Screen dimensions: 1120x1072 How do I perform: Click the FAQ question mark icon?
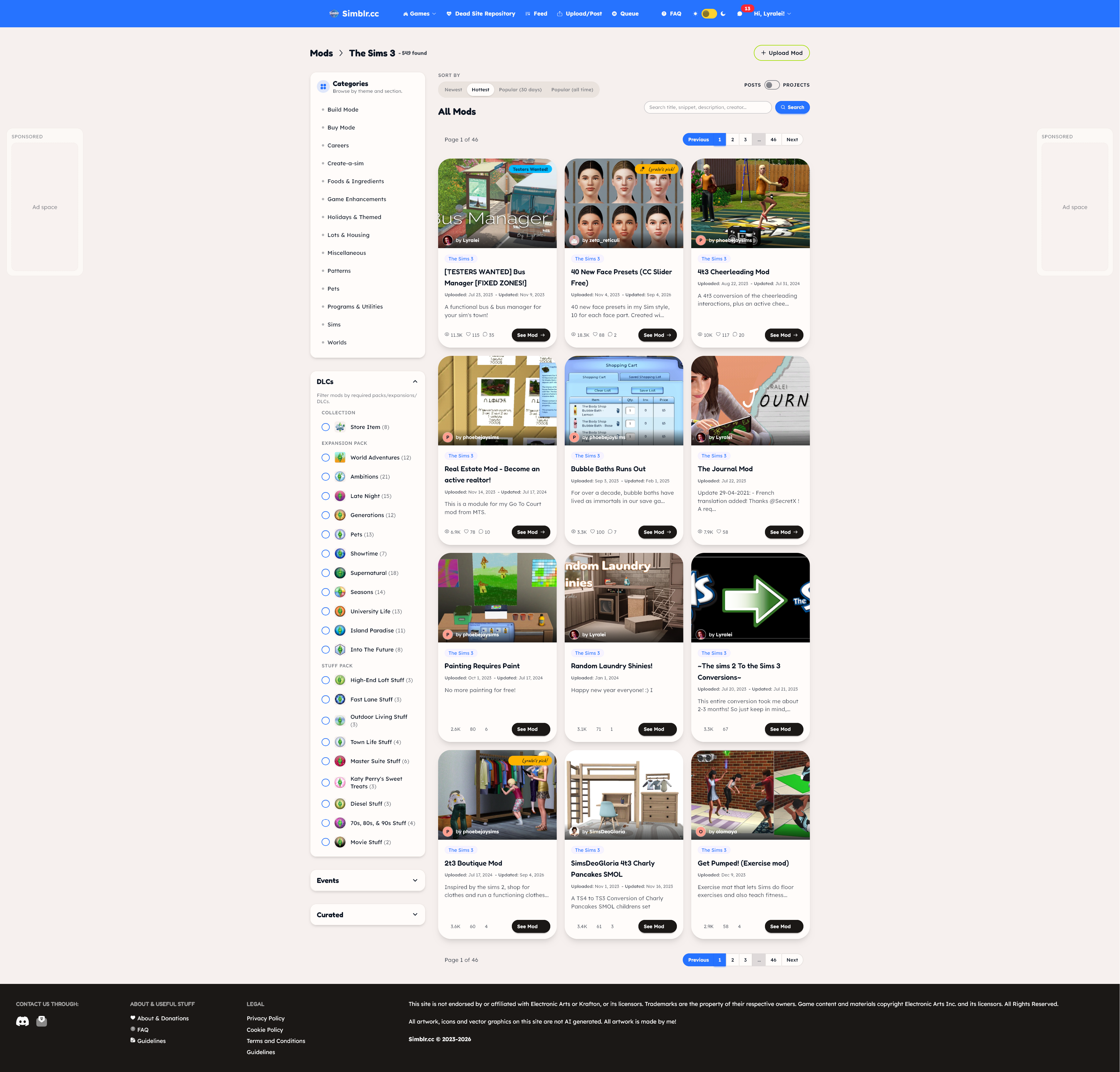(x=664, y=14)
